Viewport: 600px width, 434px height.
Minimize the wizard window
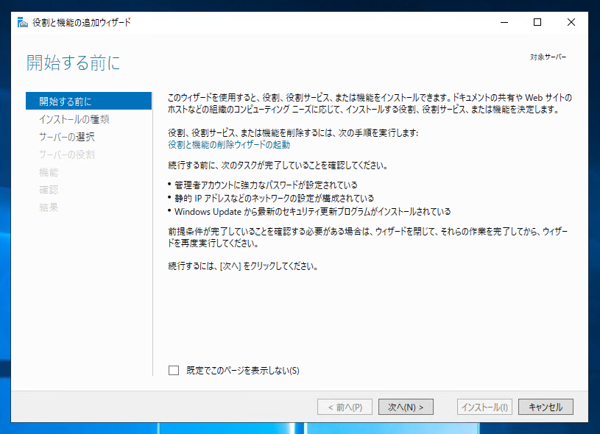[x=504, y=23]
